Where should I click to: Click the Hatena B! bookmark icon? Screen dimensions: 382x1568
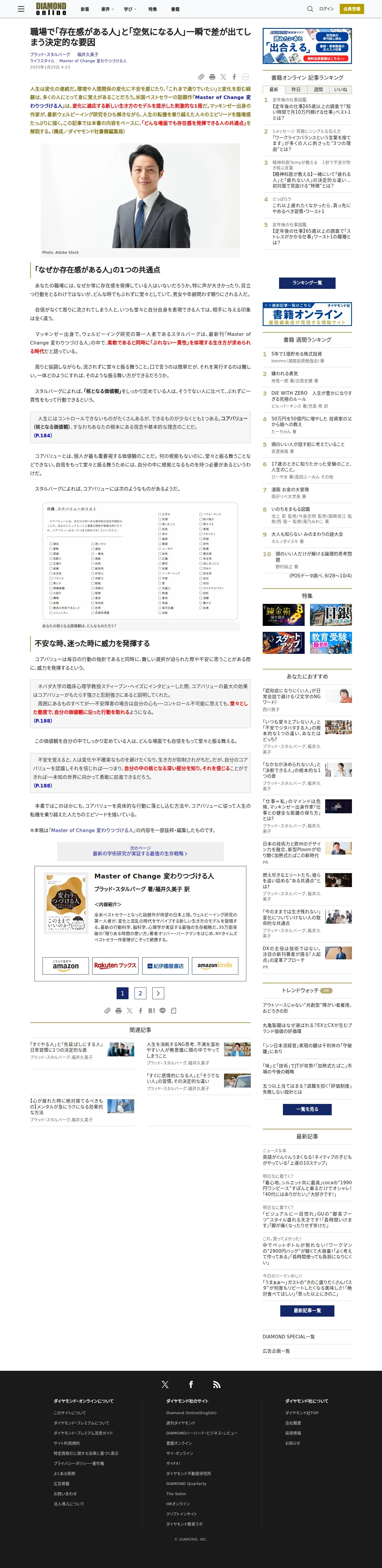[x=151, y=1011]
